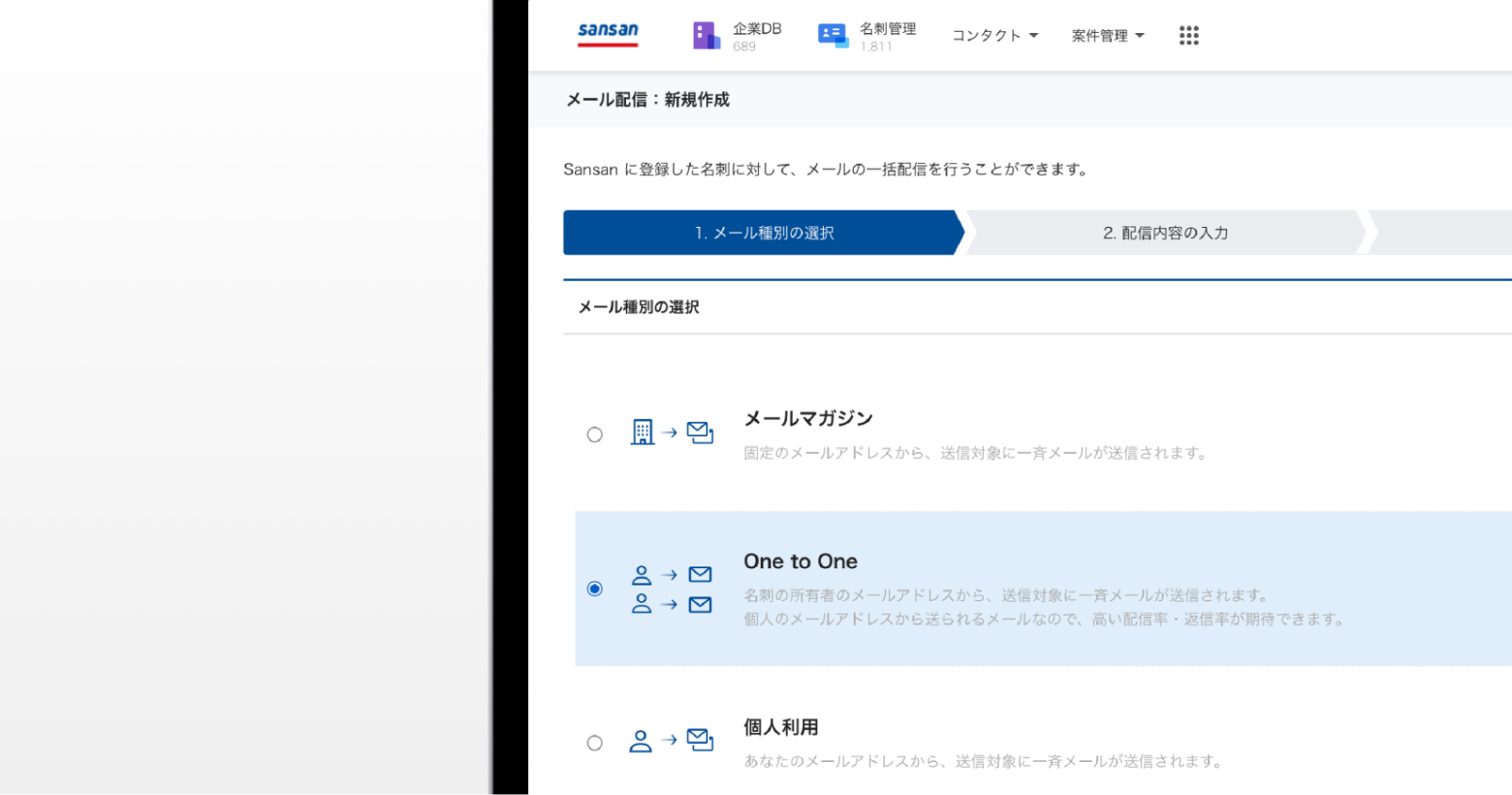Click the メールマガジン description text
Screen dimensions: 1512x795
(976, 453)
